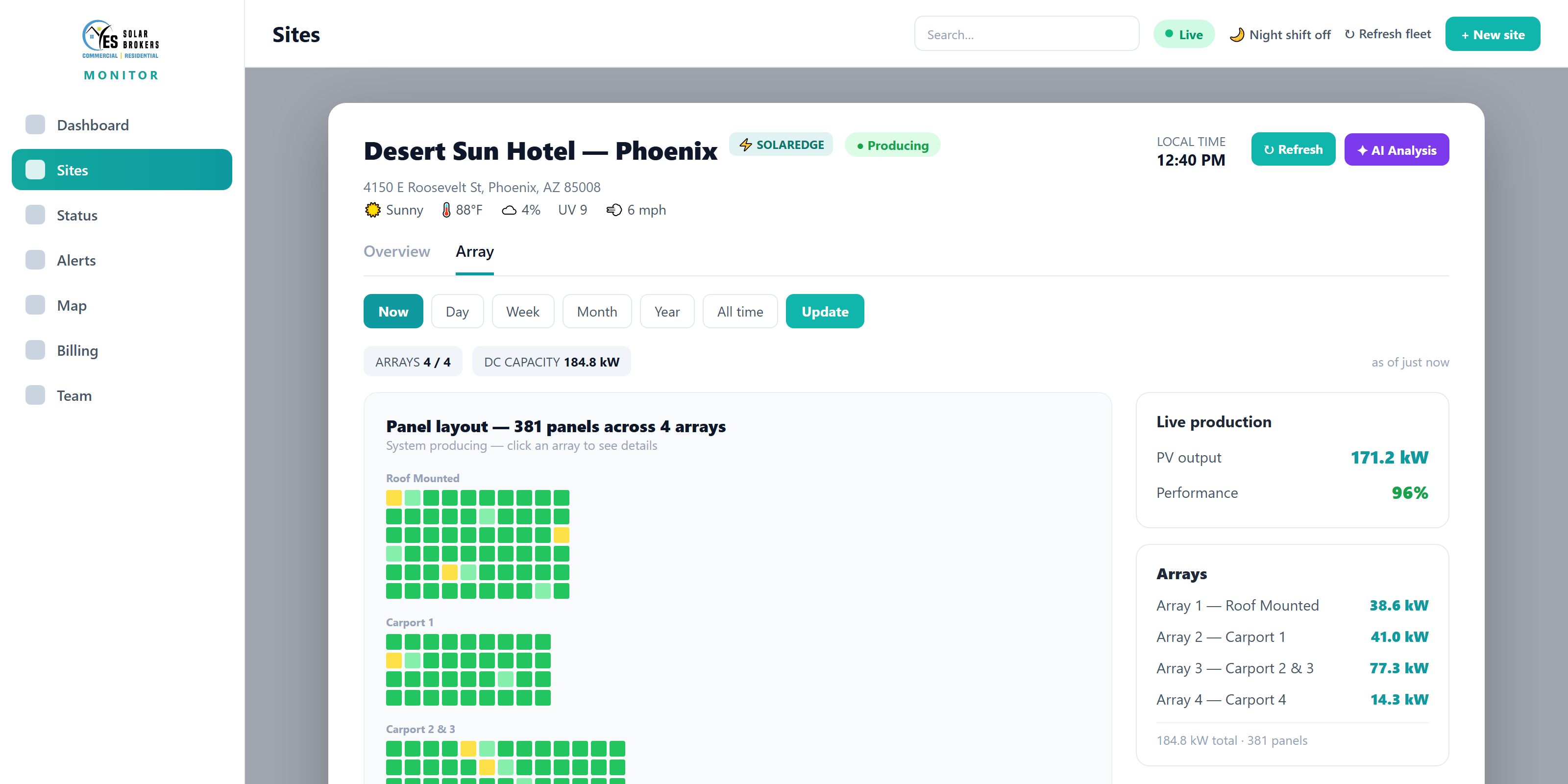1568x784 pixels.
Task: Click the PV output 171.2 kW value
Action: [1389, 457]
